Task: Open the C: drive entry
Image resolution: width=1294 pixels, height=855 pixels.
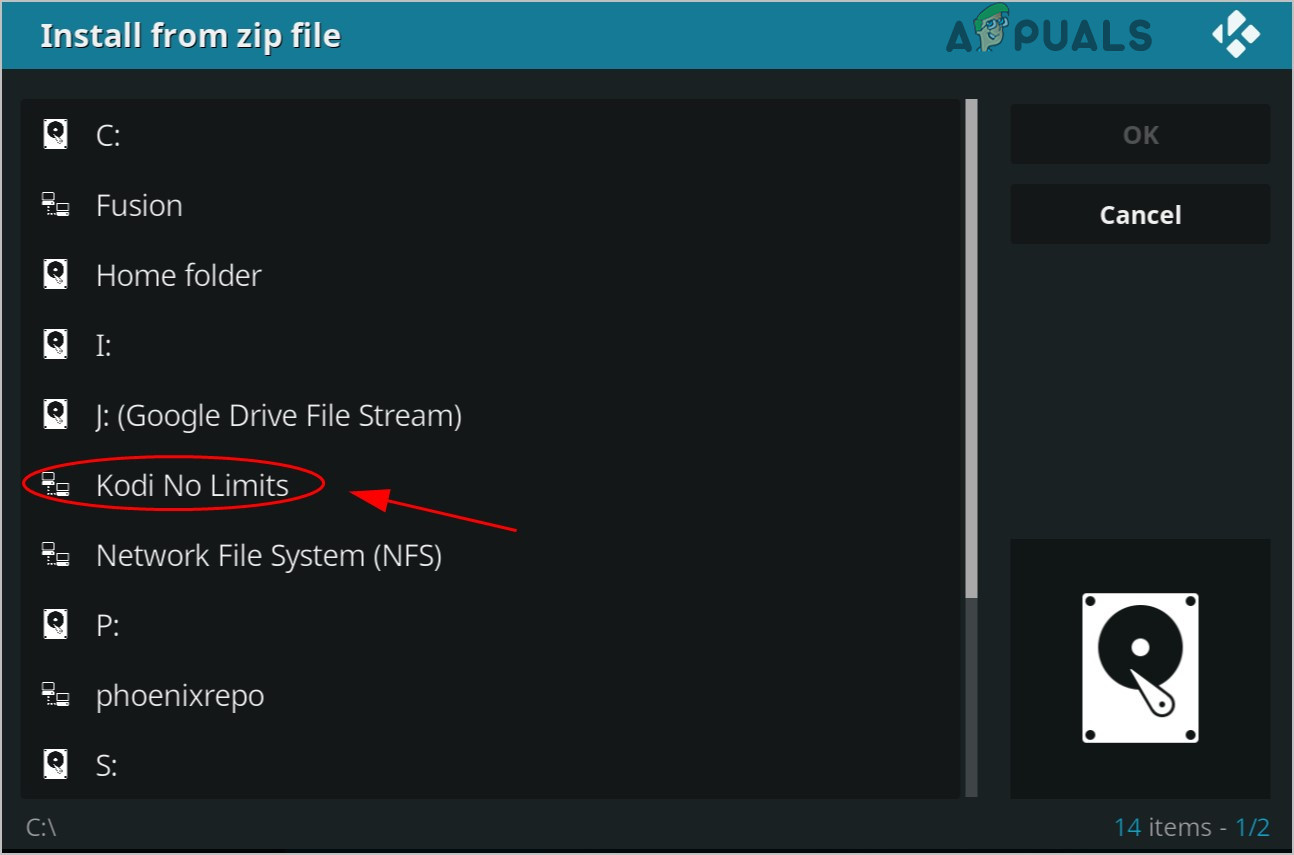Action: 108,135
